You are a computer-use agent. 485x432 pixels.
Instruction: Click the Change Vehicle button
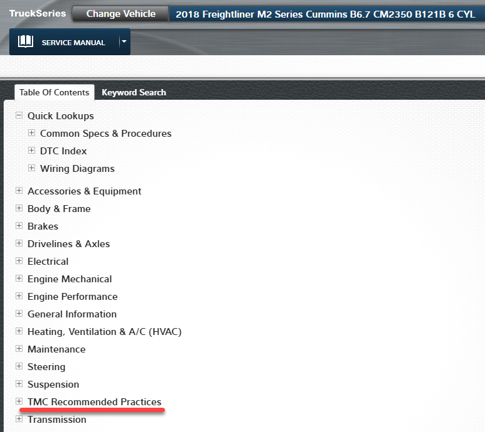pyautogui.click(x=121, y=14)
